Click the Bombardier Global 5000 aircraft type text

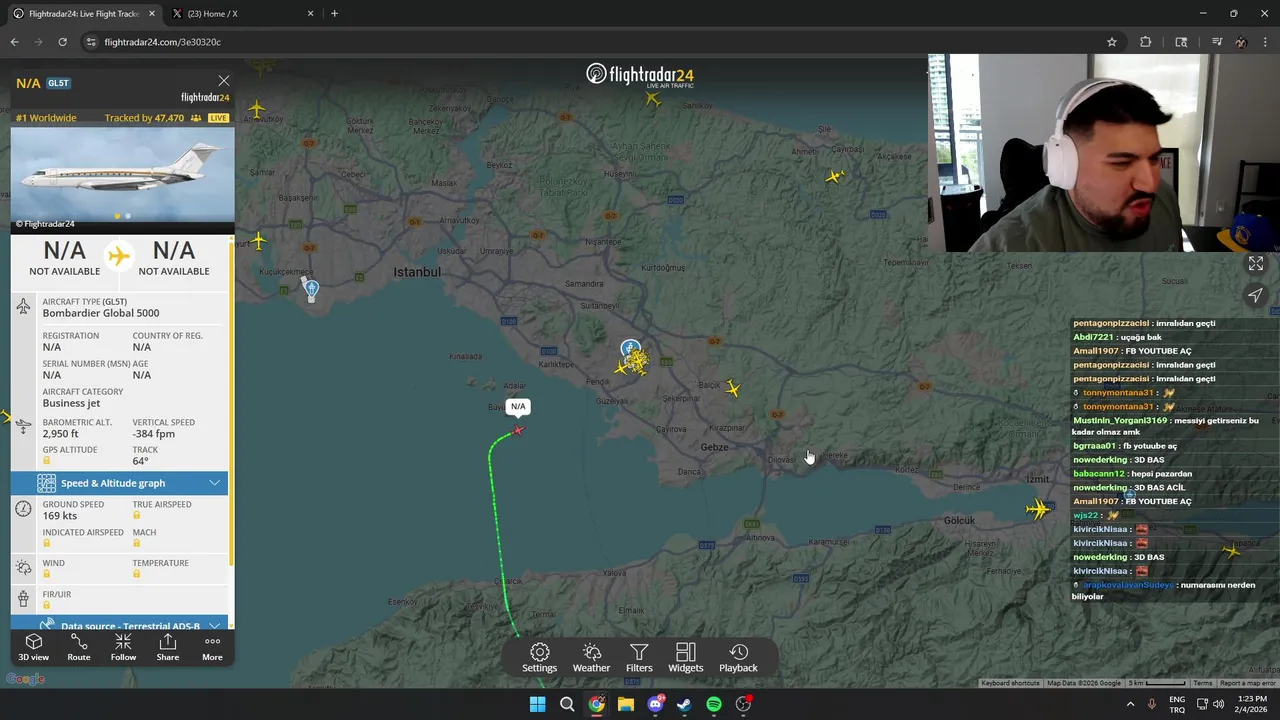pyautogui.click(x=101, y=313)
